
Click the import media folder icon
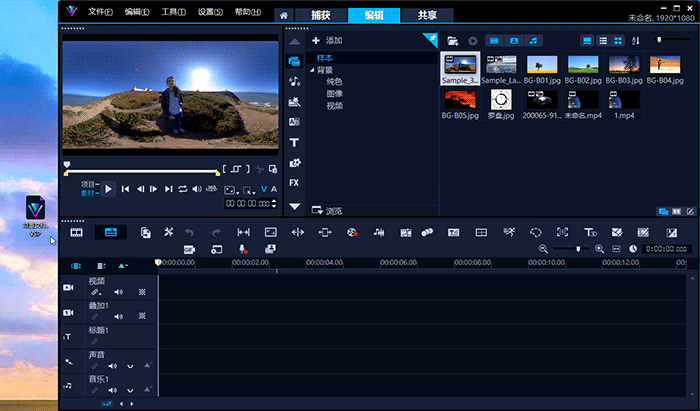click(453, 41)
